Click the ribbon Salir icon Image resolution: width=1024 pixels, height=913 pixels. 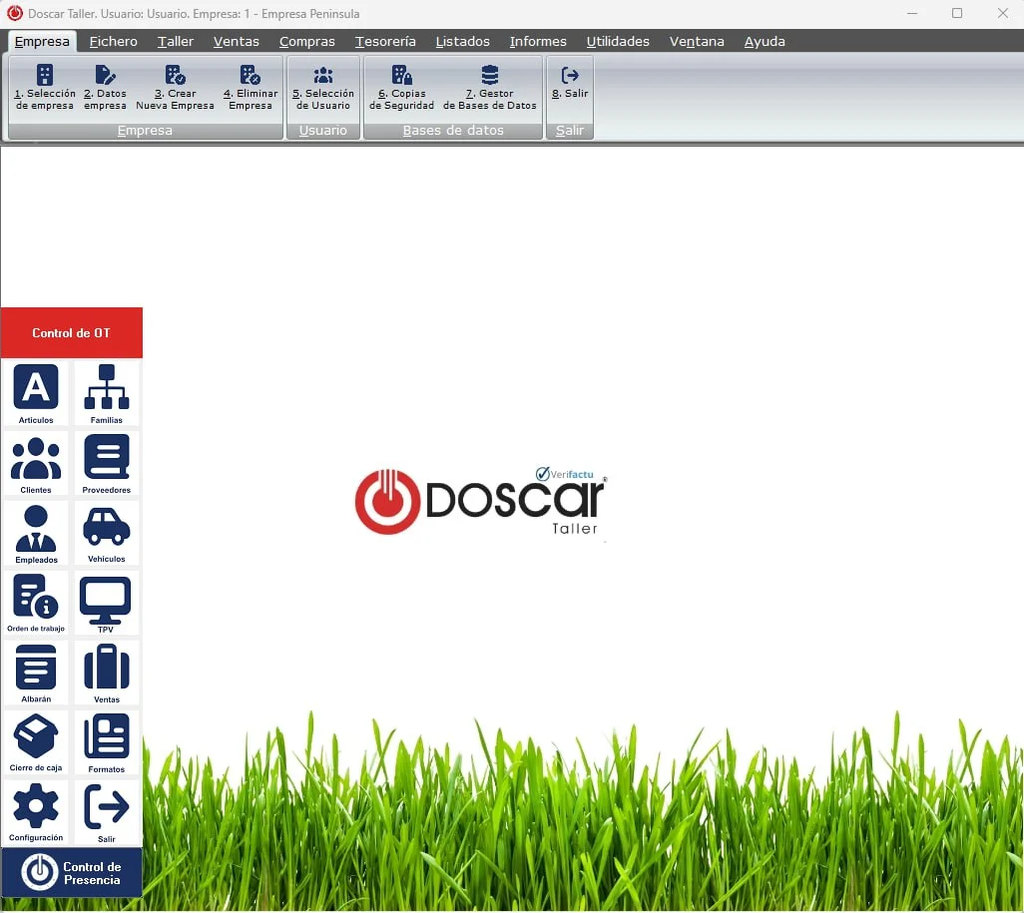pos(570,82)
